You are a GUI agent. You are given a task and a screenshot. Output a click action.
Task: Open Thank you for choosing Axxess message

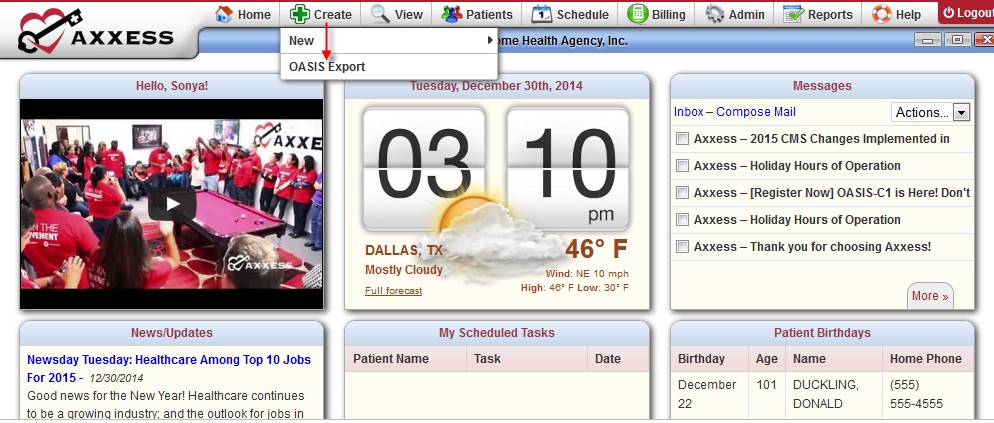[813, 247]
